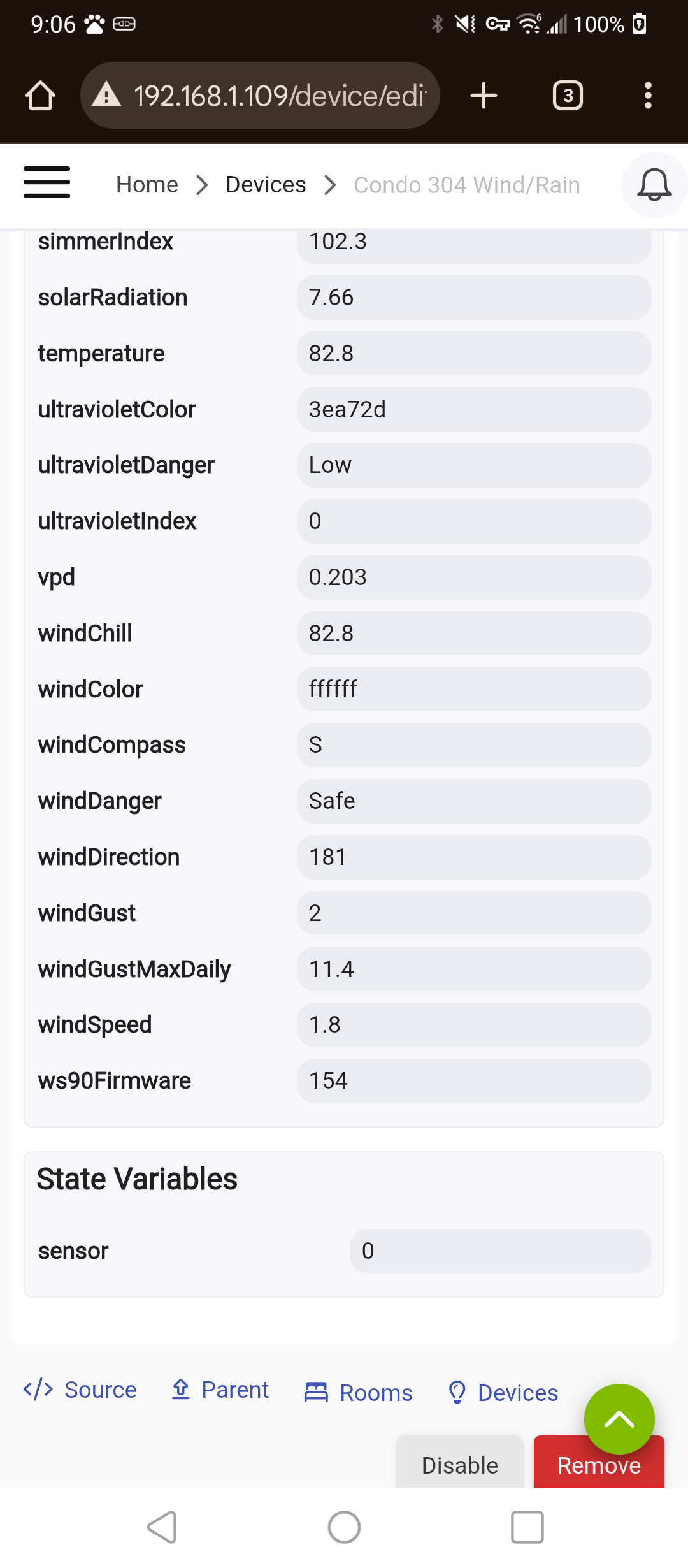Tap the browser home icon
The height and width of the screenshot is (1568, 688).
click(40, 96)
